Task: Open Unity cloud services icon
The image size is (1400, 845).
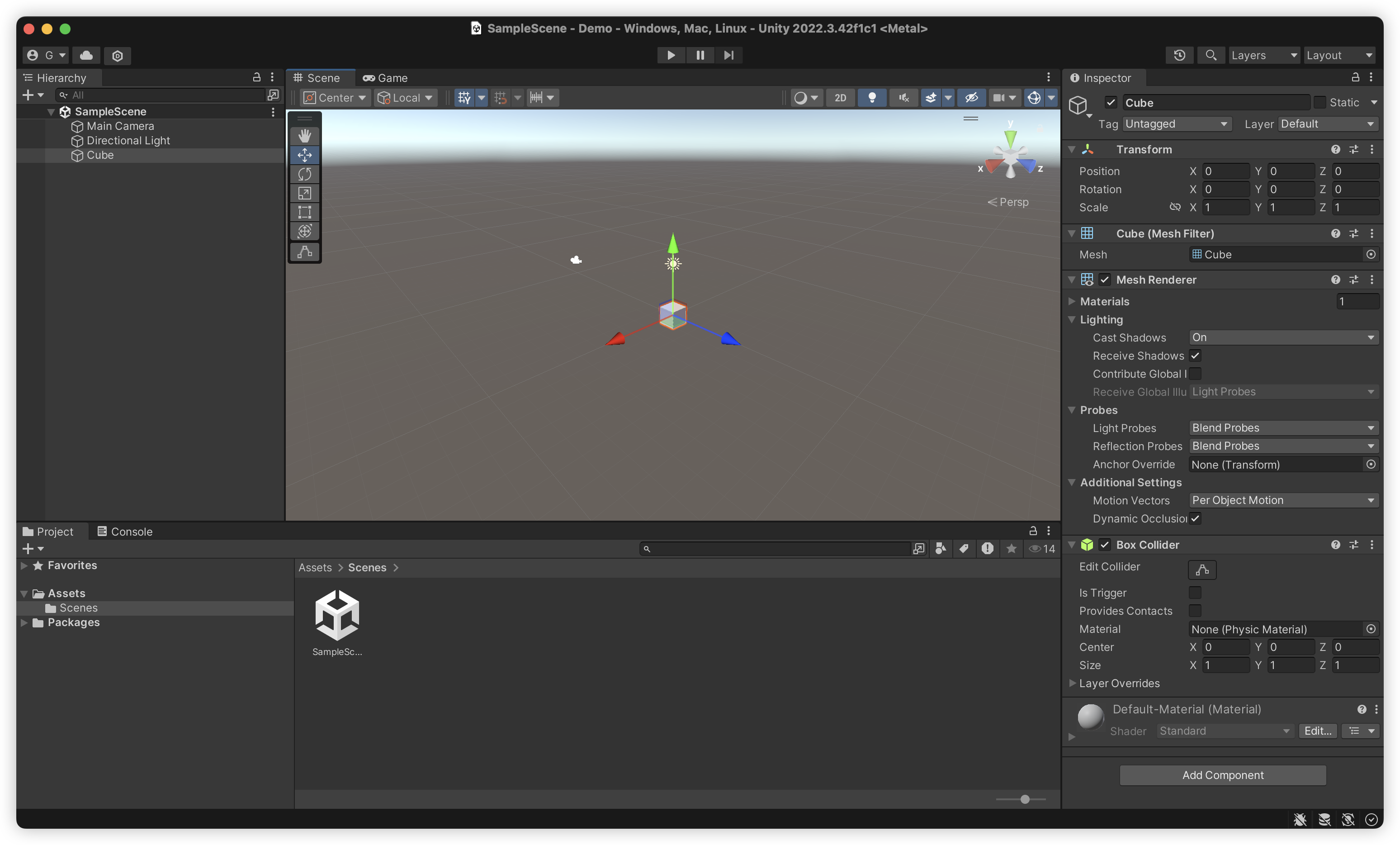Action: click(x=86, y=55)
